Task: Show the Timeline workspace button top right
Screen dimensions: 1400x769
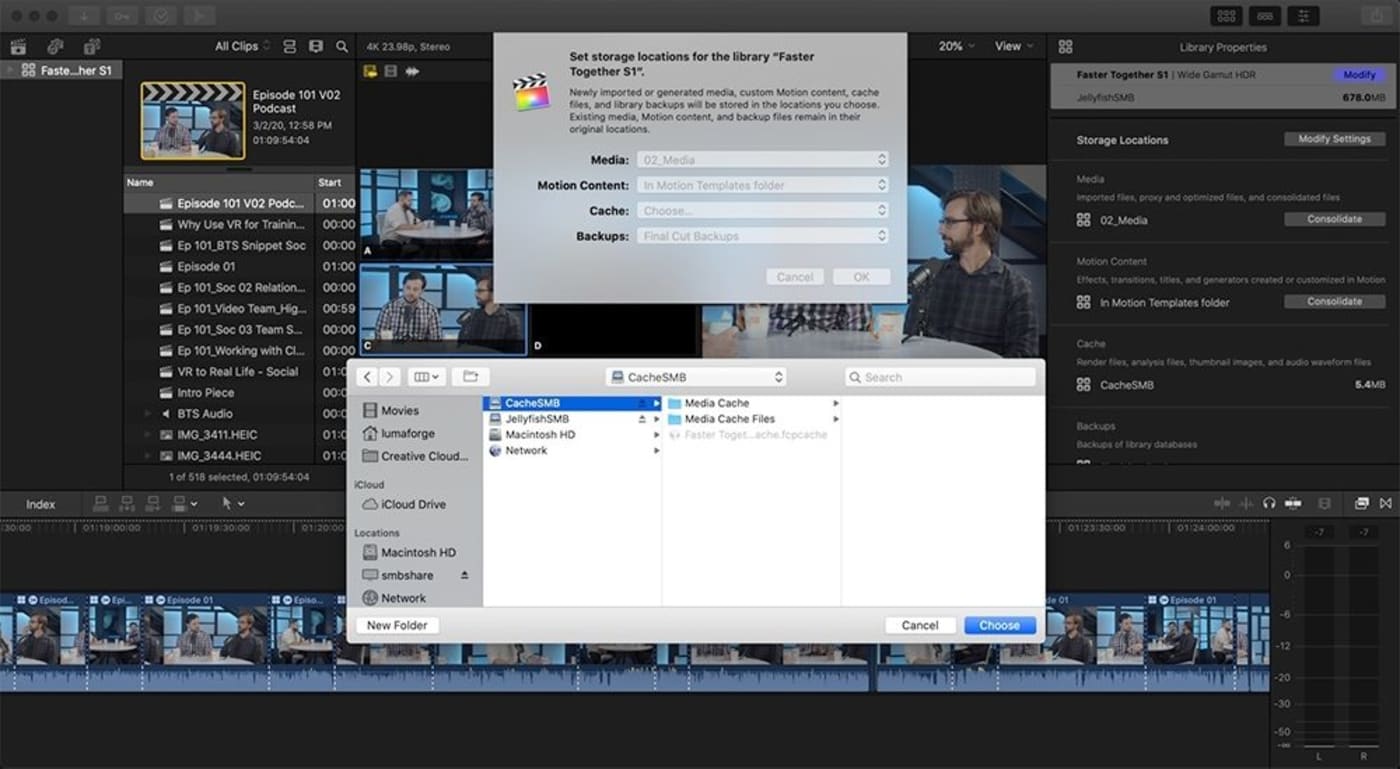Action: 1265,16
